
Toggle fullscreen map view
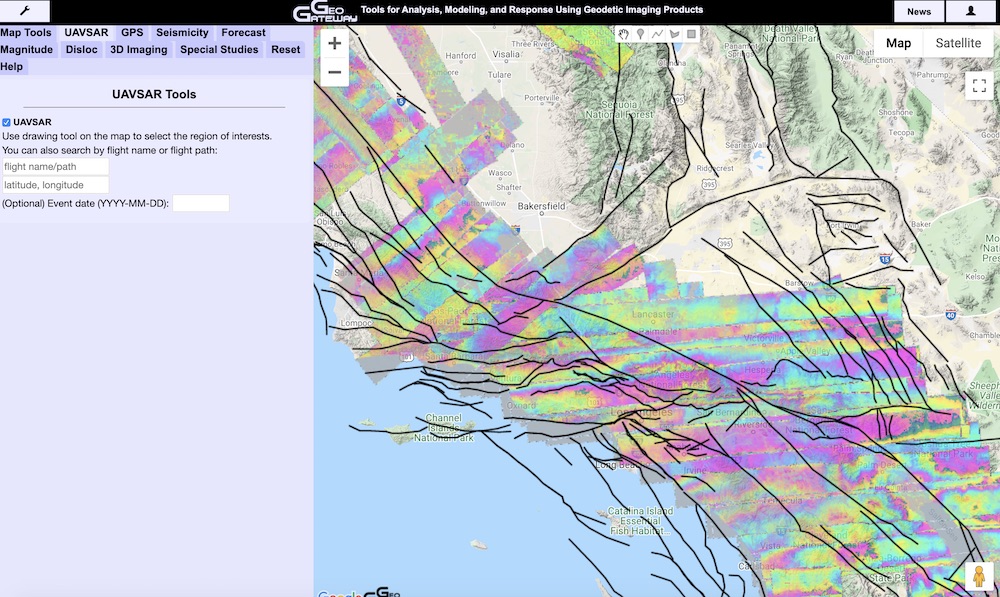(979, 85)
